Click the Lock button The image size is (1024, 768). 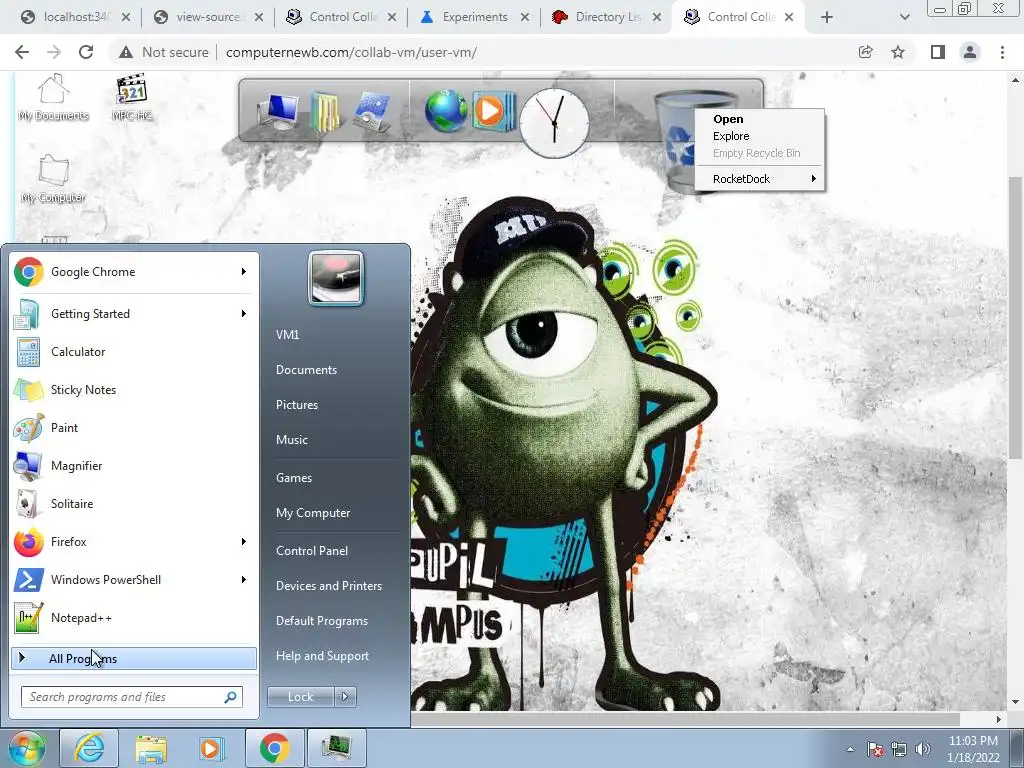pyautogui.click(x=300, y=697)
